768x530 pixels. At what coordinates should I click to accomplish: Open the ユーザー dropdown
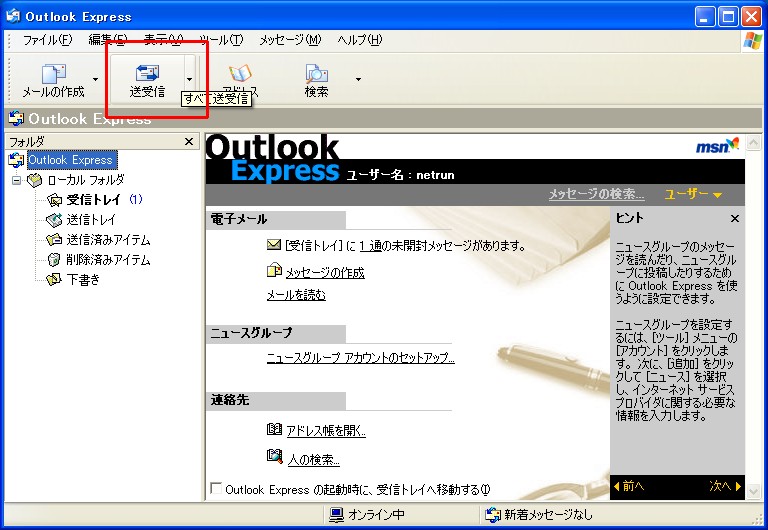coord(693,194)
